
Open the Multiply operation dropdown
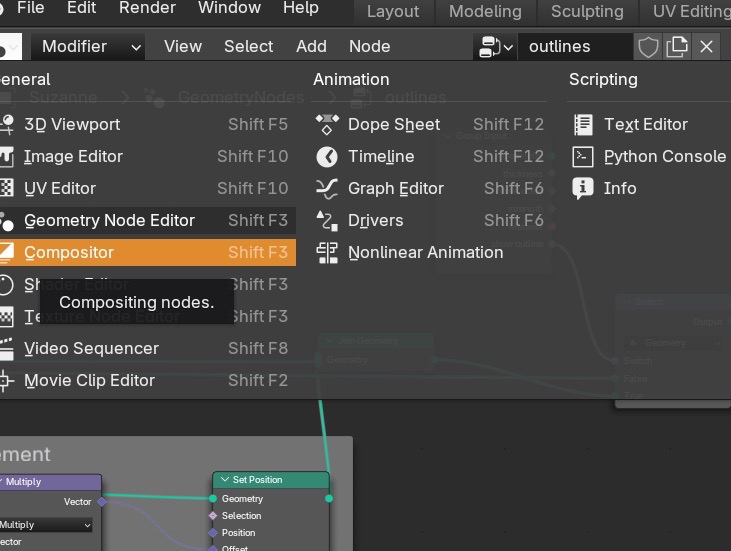[x=45, y=525]
